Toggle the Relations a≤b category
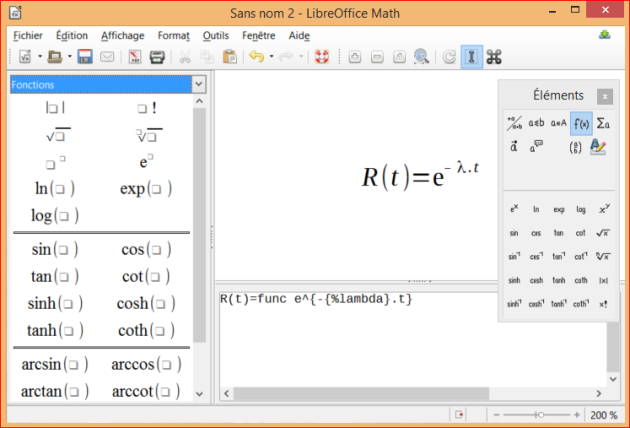The width and height of the screenshot is (630, 428). click(x=536, y=124)
